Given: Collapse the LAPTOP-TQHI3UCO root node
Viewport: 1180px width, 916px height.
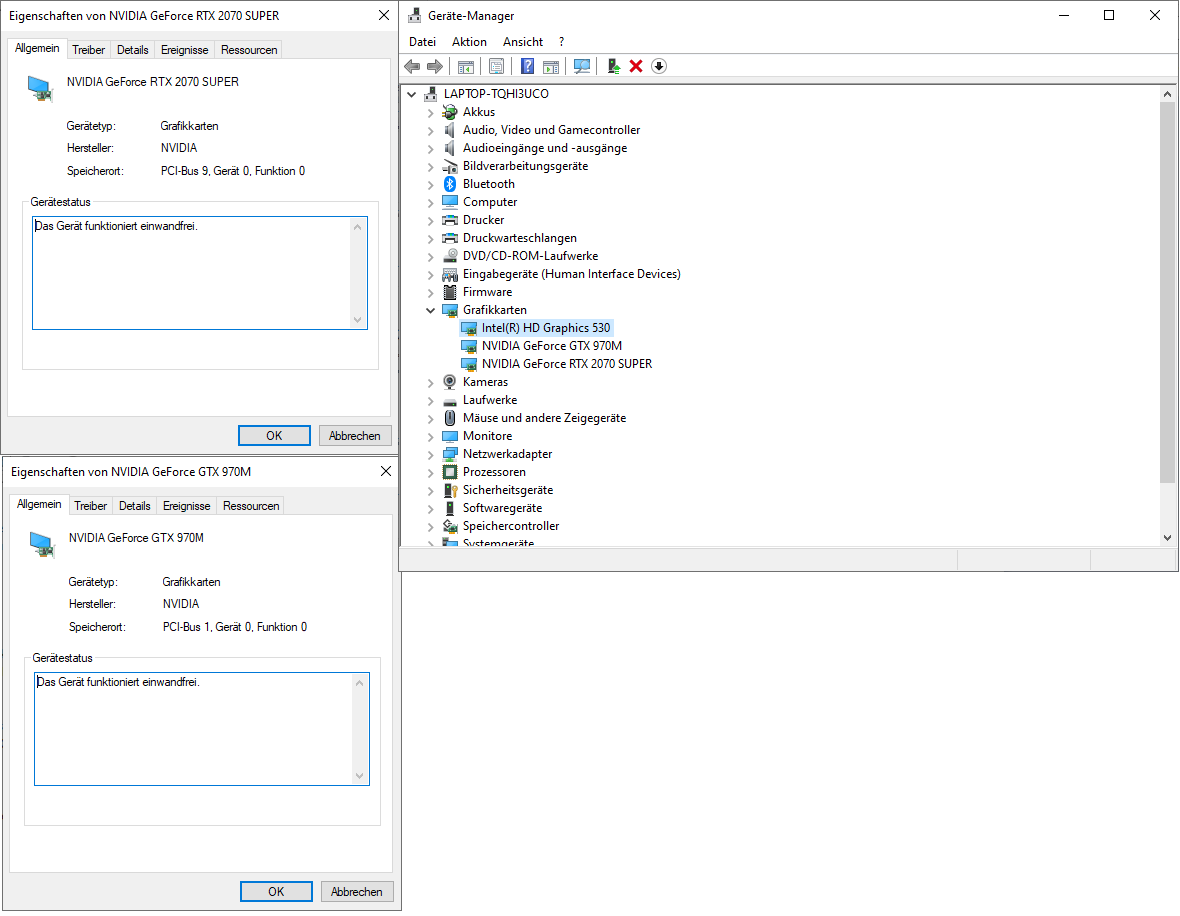Looking at the screenshot, I should (412, 95).
